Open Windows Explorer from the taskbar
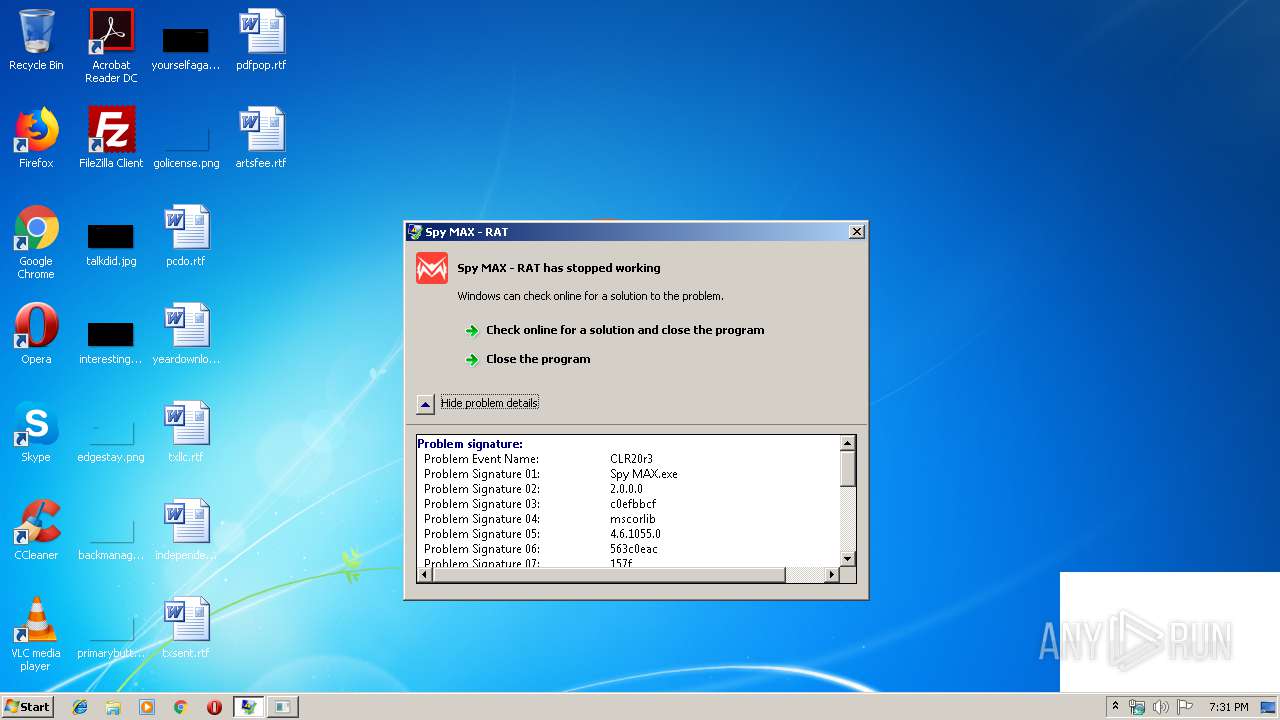Screen dimensions: 1280x720 click(x=113, y=707)
